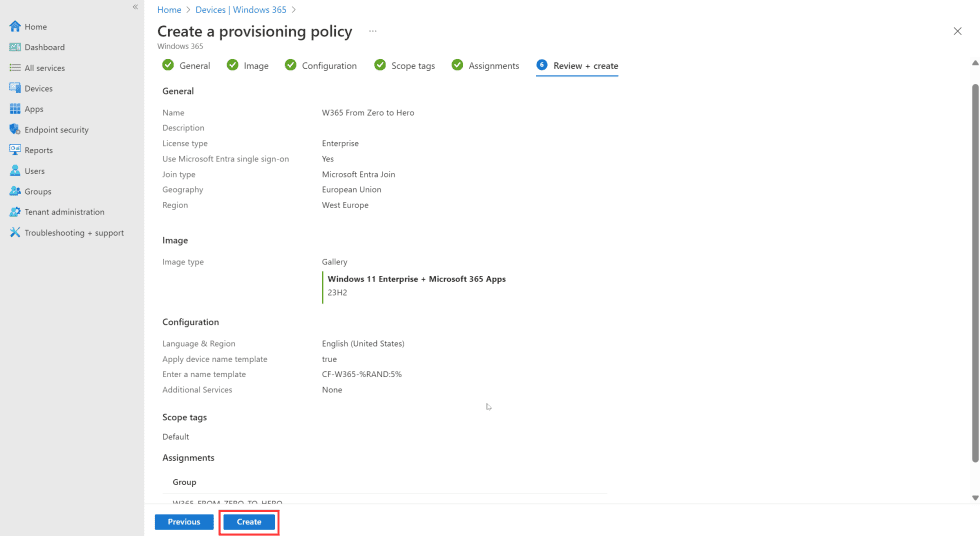Screen dimensions: 980x536
Task: Click the West Europe region value
Action: 345,206
